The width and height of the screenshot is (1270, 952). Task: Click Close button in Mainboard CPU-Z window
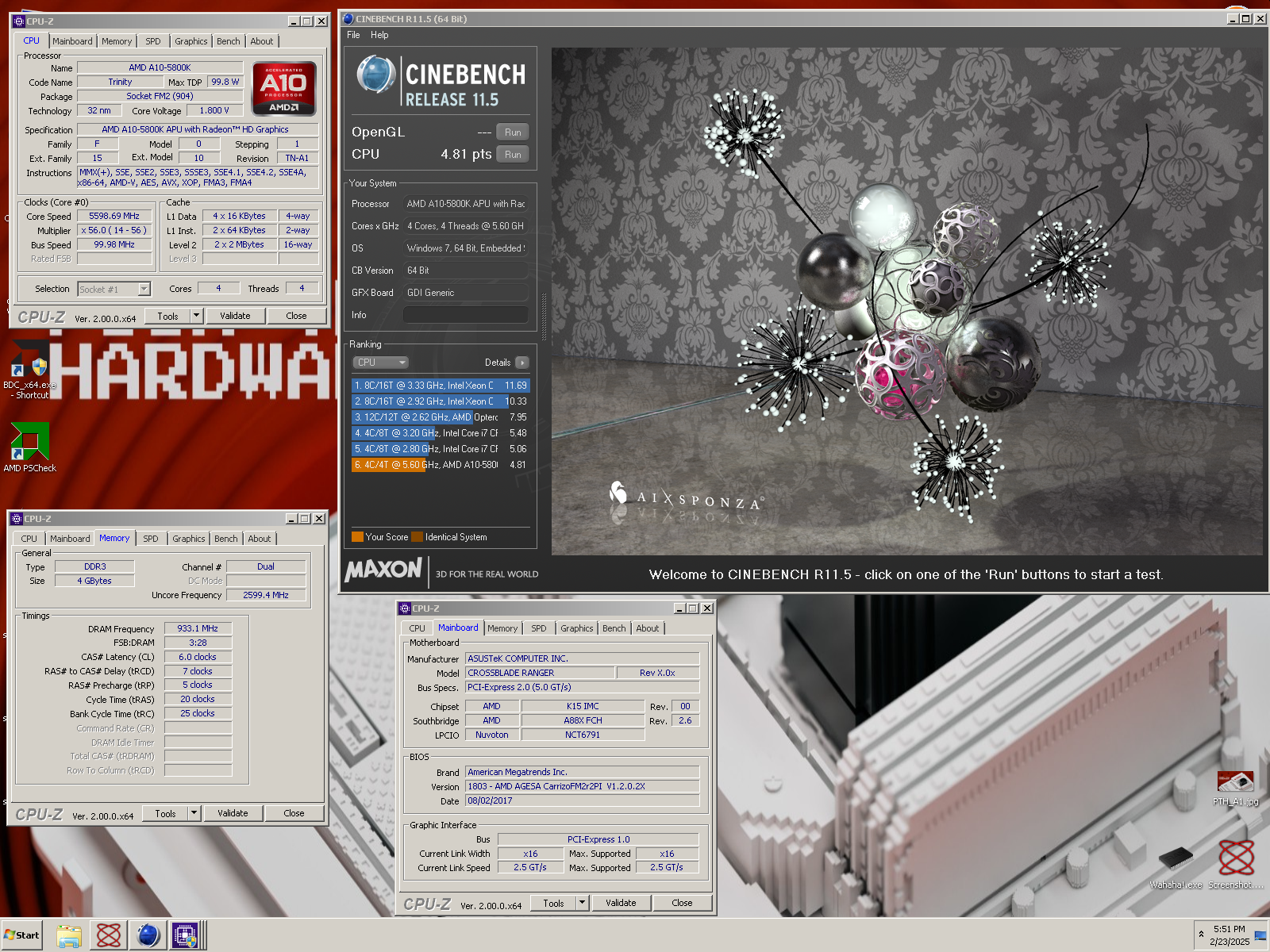point(682,903)
